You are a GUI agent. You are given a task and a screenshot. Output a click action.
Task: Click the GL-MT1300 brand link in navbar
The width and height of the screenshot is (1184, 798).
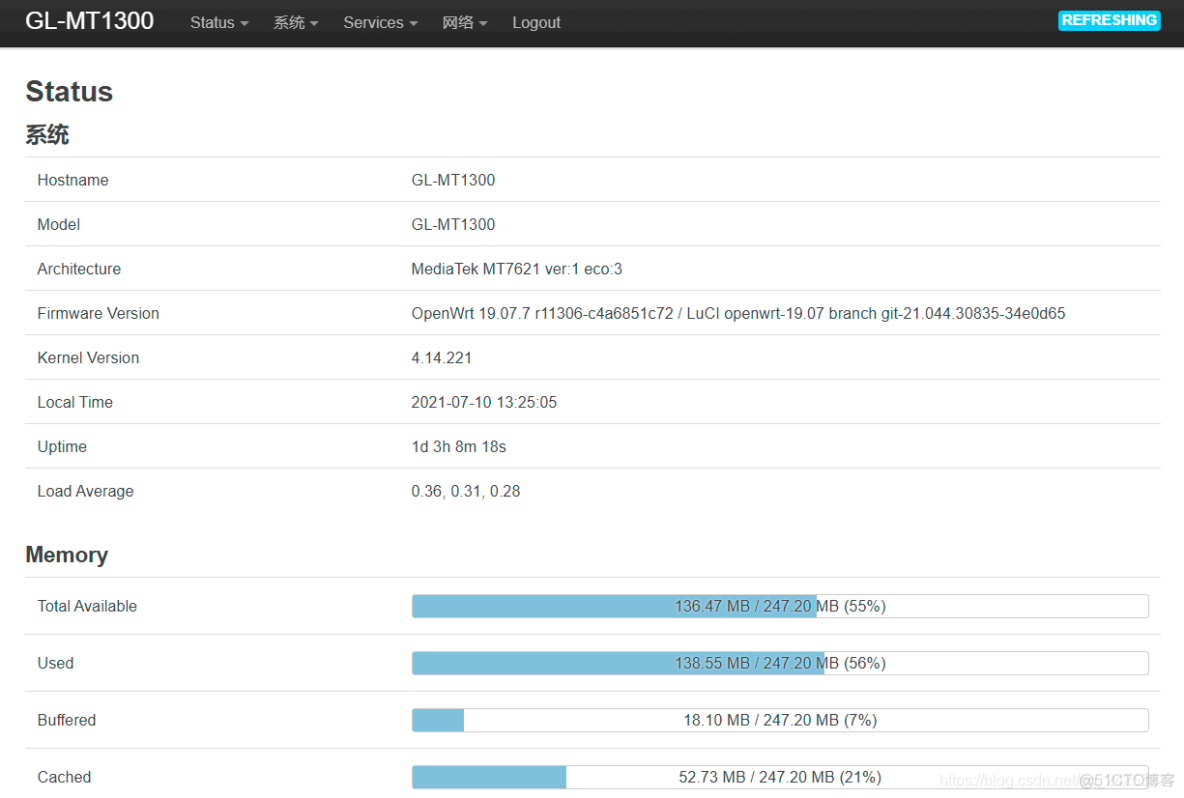pos(89,22)
